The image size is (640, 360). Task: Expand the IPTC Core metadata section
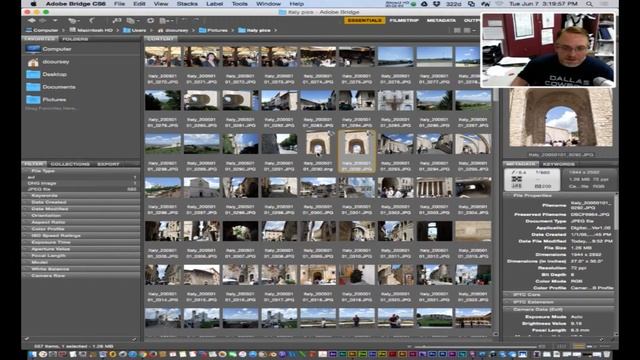[x=558, y=295]
